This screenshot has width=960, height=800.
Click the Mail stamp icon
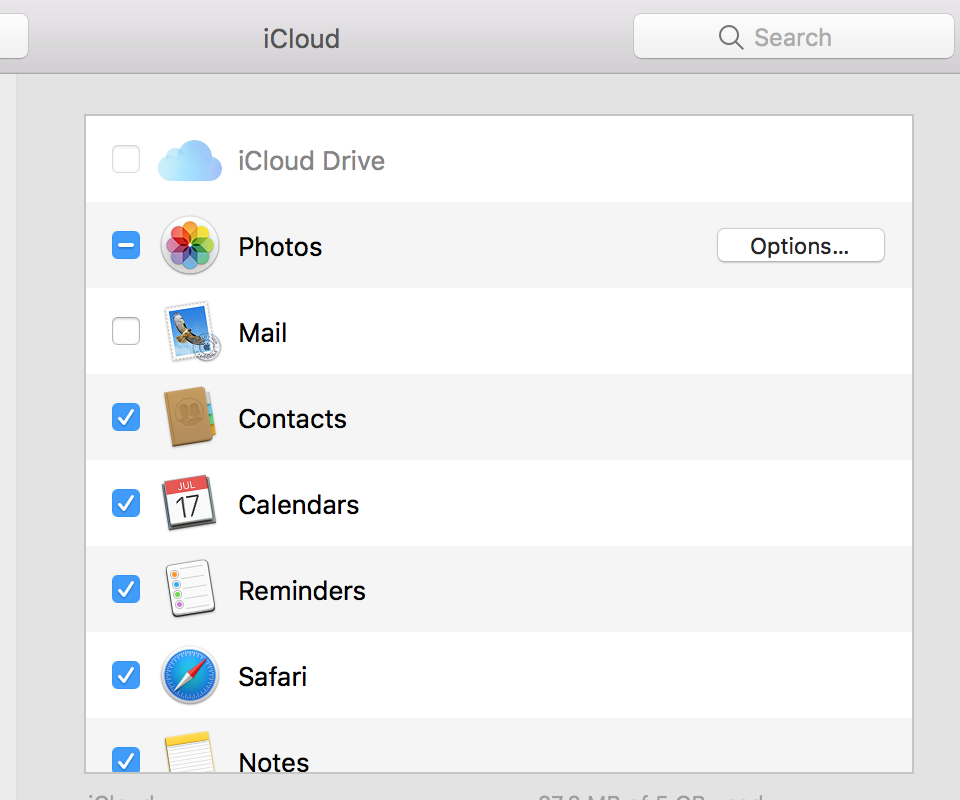coord(192,331)
